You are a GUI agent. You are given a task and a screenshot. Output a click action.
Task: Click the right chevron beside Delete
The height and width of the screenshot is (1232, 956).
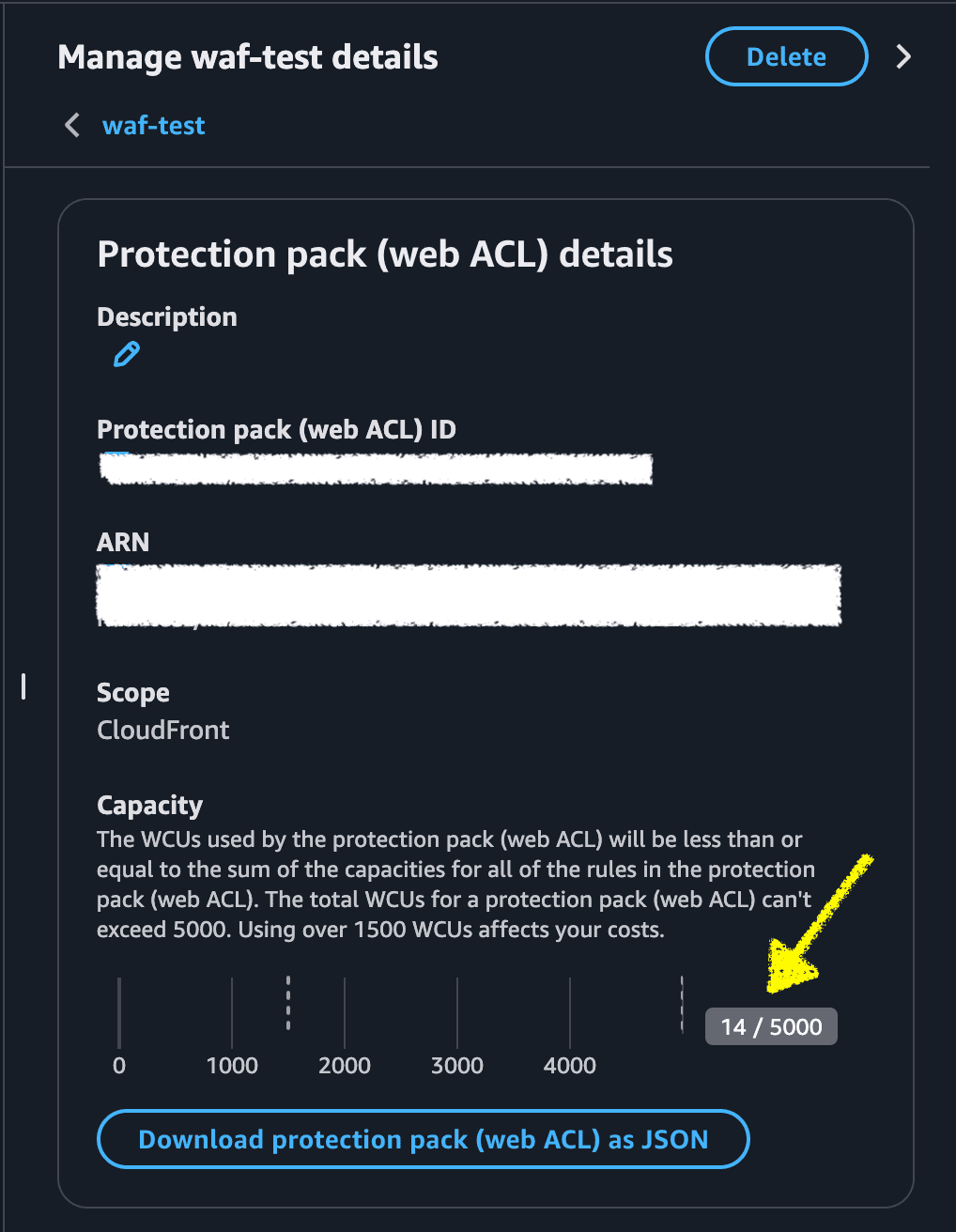point(903,57)
